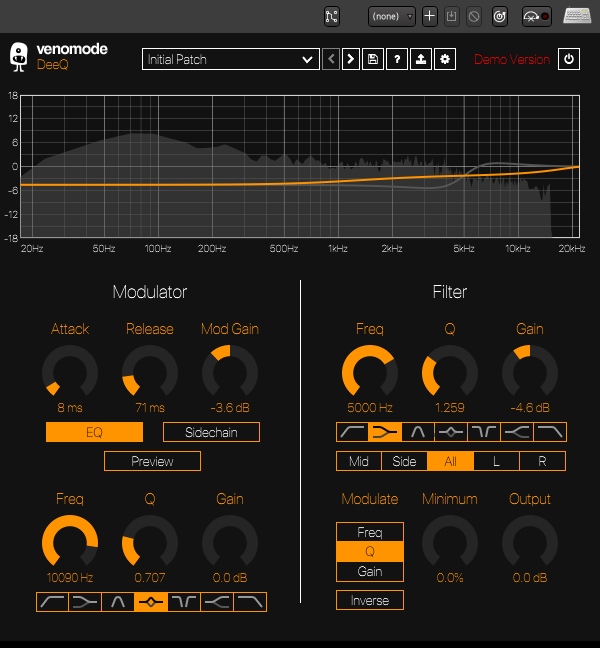Select high-shelf shape in Modulator section
This screenshot has width=600, height=648.
(x=217, y=602)
